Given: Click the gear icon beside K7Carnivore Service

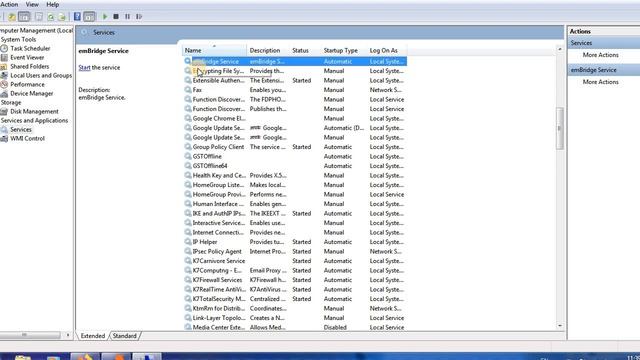Looking at the screenshot, I should click(188, 261).
